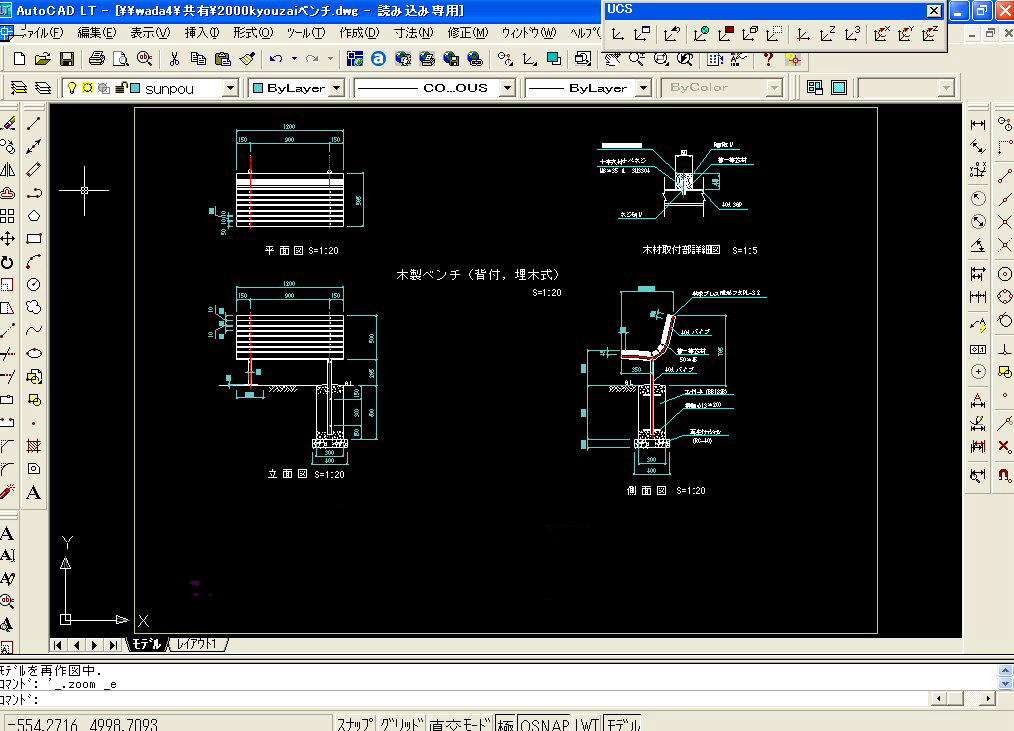Save the drawing with the floppy icon

tap(67, 60)
